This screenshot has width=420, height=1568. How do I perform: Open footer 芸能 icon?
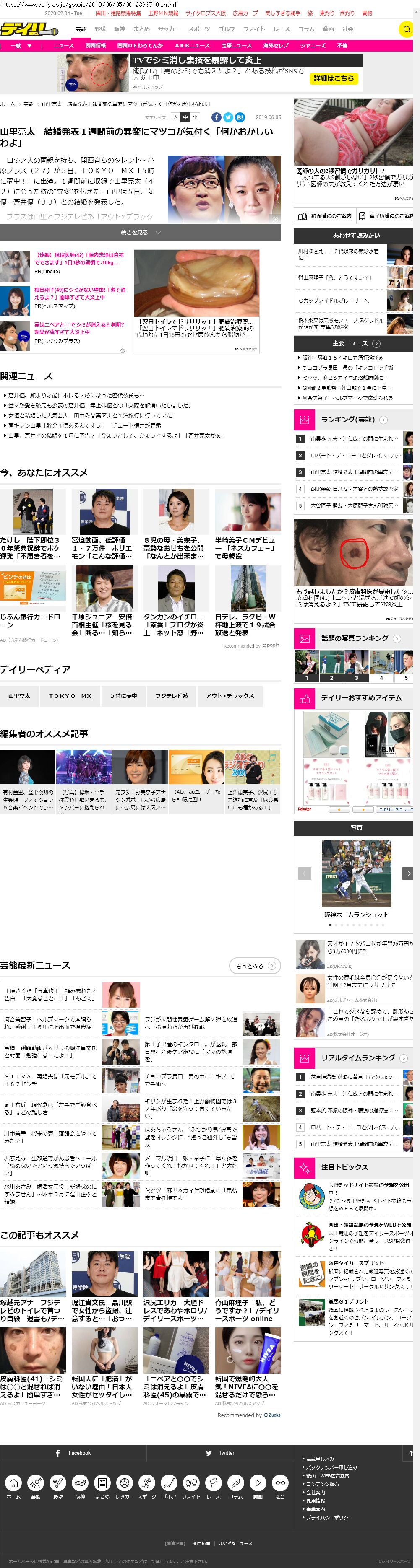(35, 1483)
